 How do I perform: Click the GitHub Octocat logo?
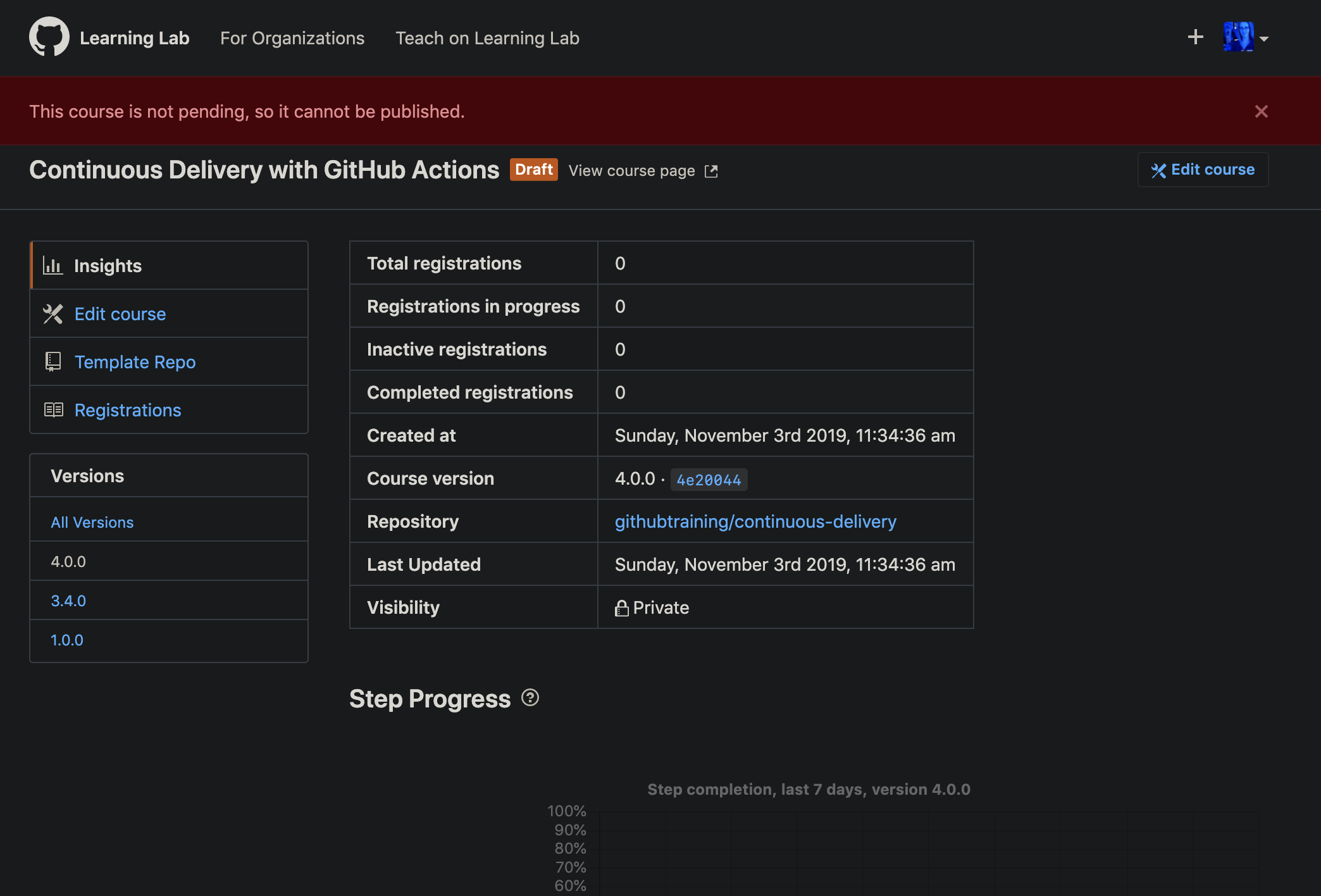(x=49, y=37)
